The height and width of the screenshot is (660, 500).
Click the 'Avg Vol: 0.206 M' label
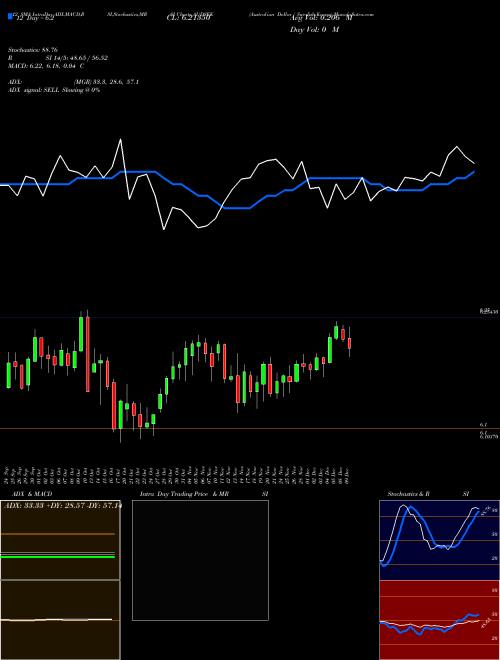(x=321, y=18)
